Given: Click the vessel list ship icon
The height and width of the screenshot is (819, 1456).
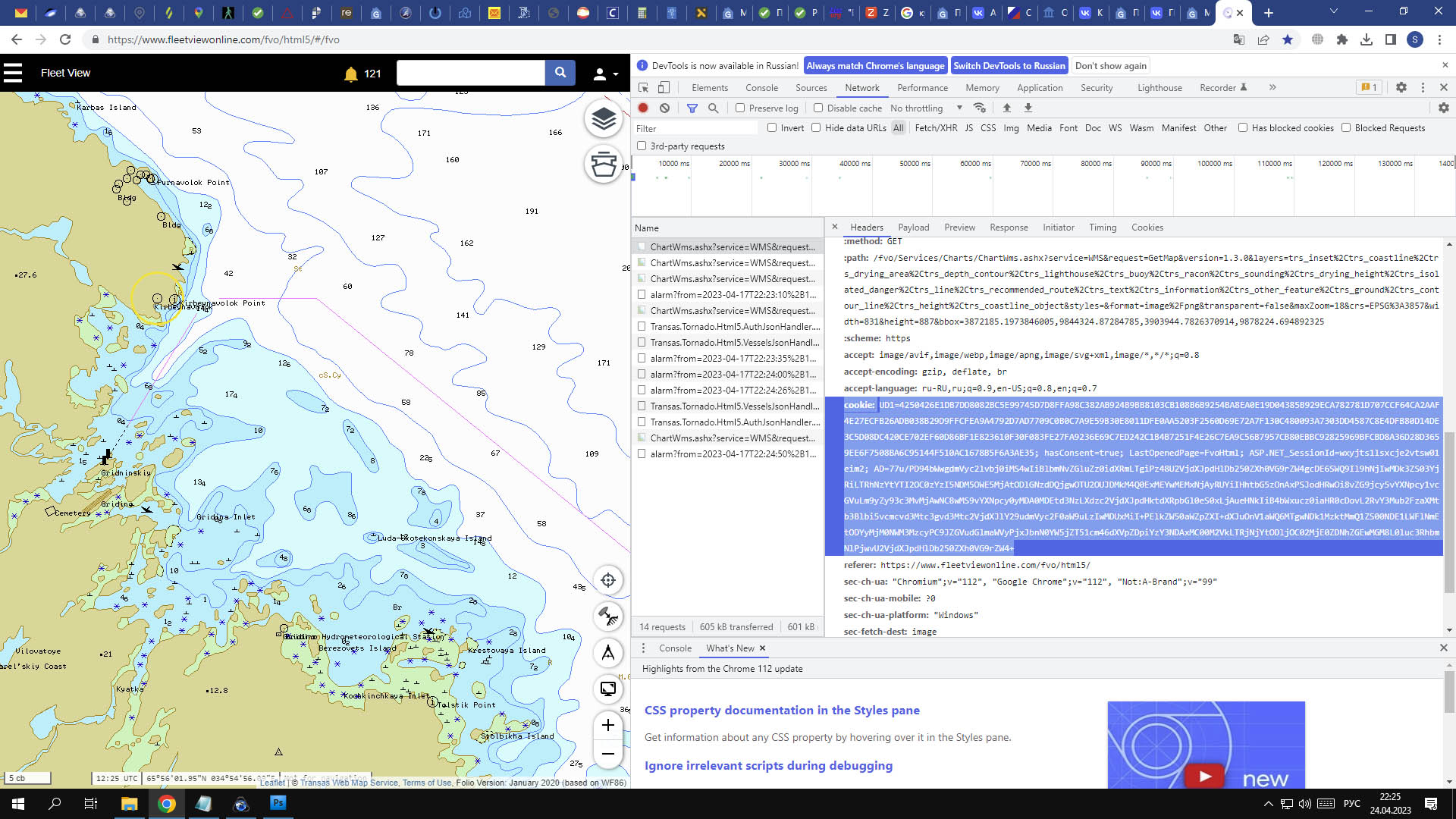Looking at the screenshot, I should tap(604, 164).
